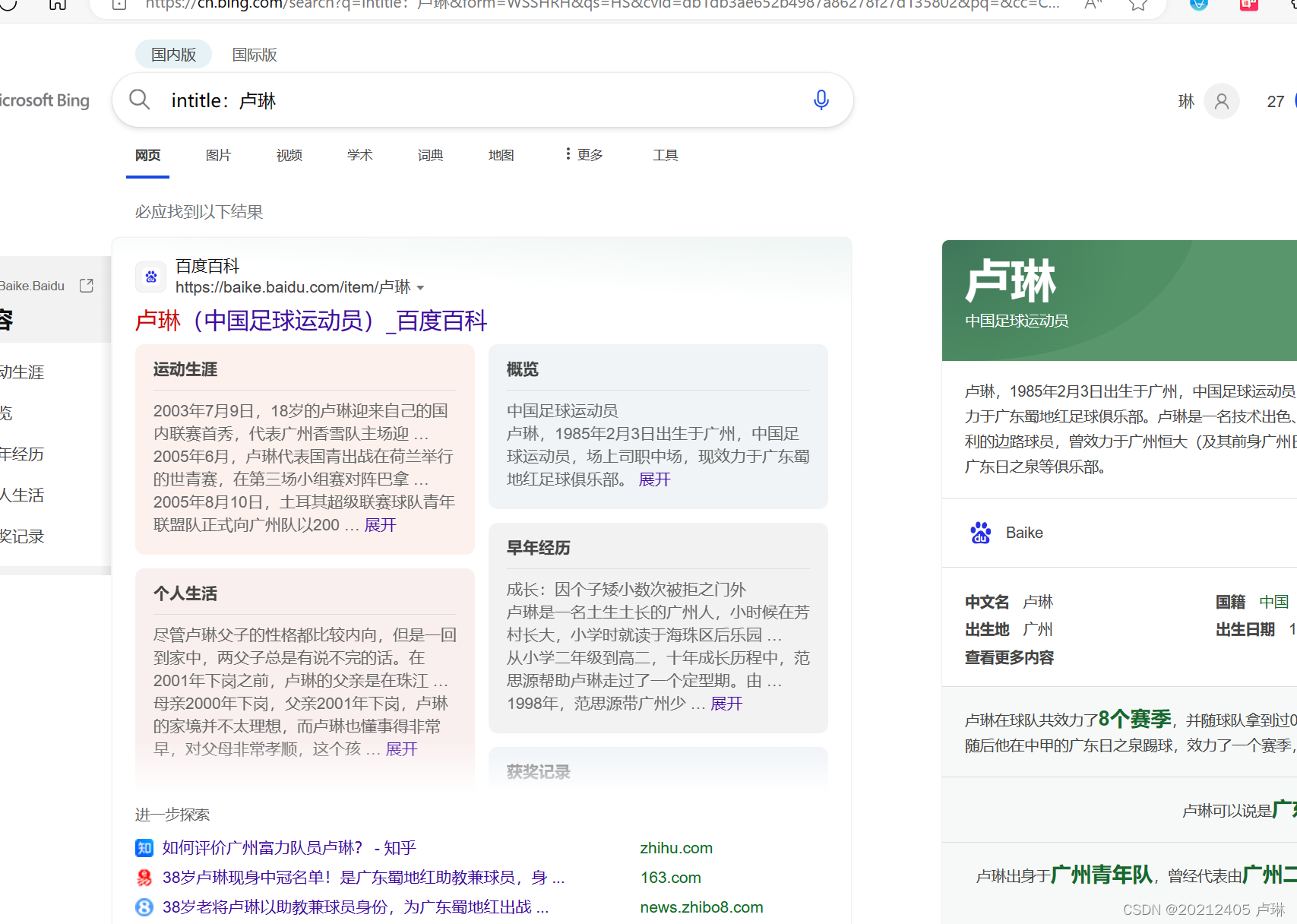Click inside the intitle: 卢琳 search box
1297x924 pixels.
pyautogui.click(x=482, y=100)
